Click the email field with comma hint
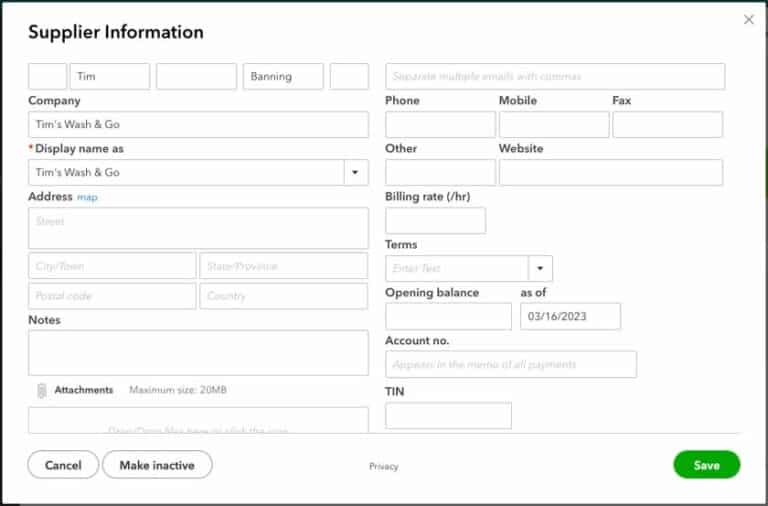The height and width of the screenshot is (506, 768). click(555, 76)
